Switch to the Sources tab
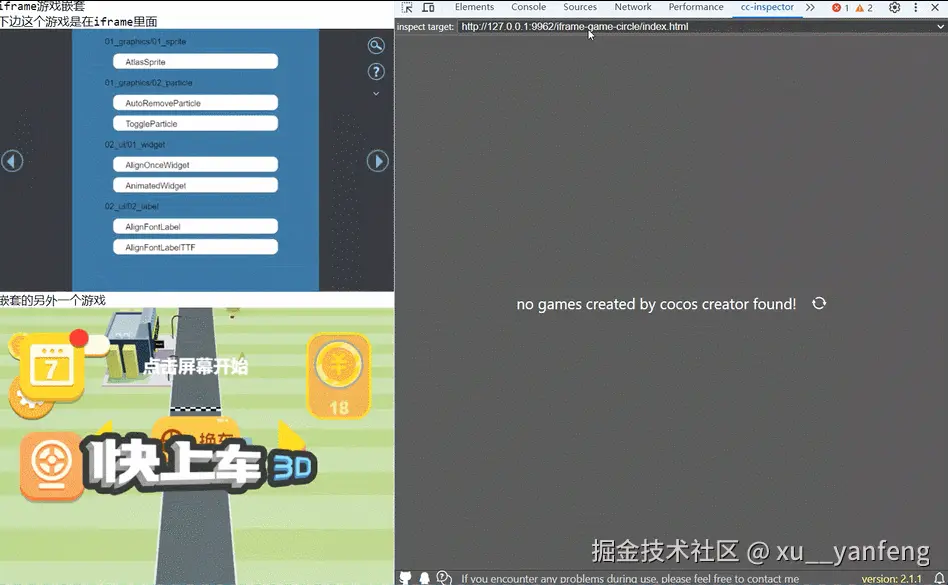Viewport: 948px width, 585px height. pos(580,7)
